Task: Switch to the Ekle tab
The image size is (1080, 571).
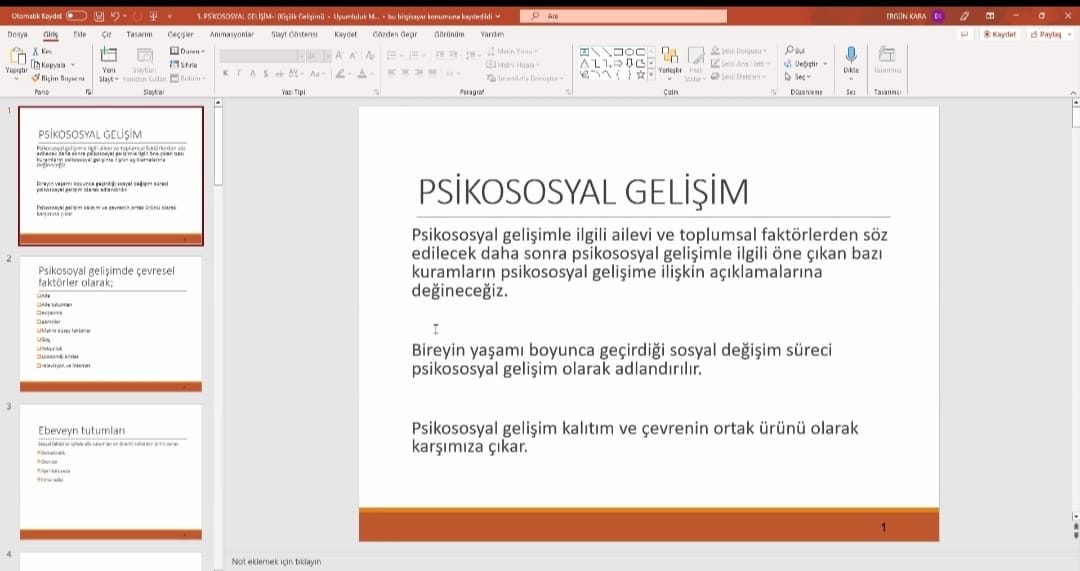Action: coord(80,34)
